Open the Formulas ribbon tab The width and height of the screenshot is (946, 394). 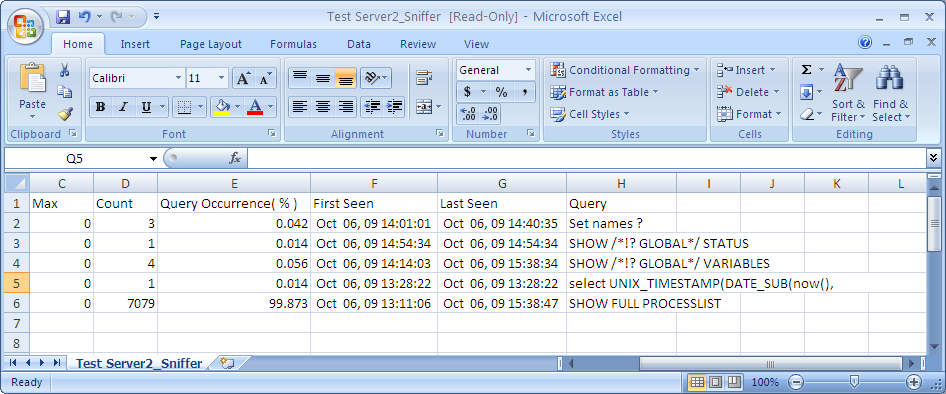[293, 44]
